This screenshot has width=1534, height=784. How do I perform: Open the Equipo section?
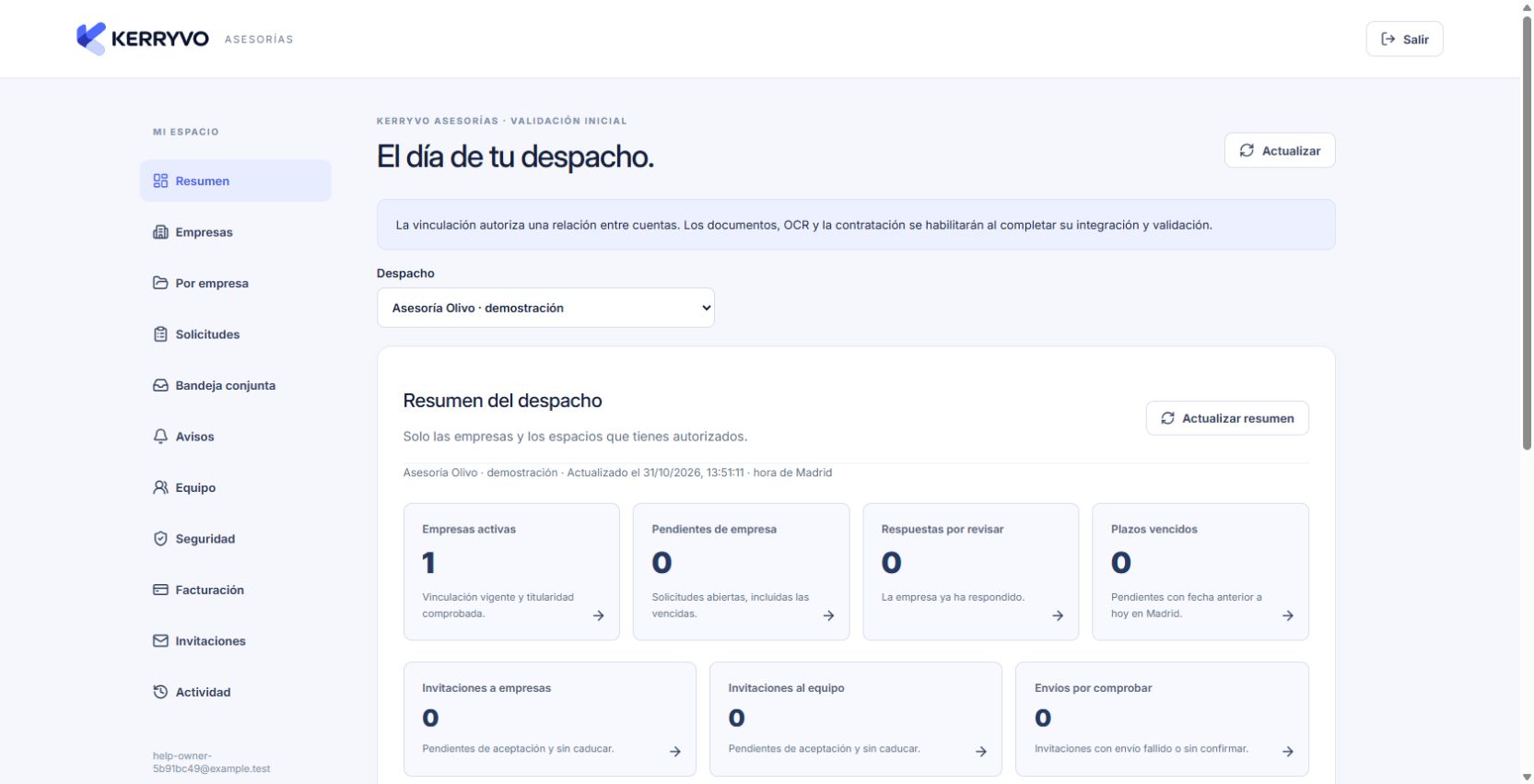pyautogui.click(x=236, y=487)
